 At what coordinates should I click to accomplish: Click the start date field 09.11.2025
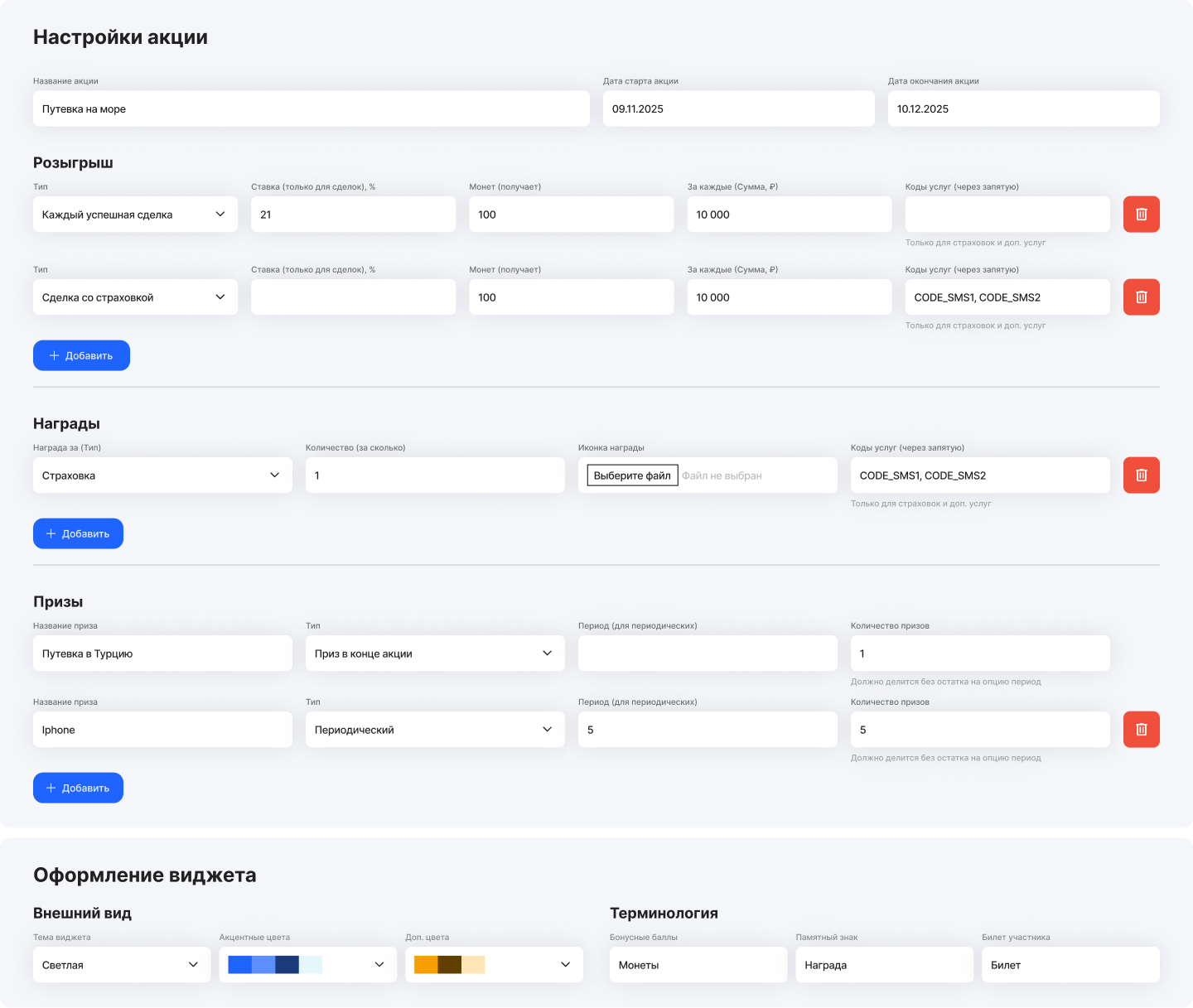pos(738,109)
